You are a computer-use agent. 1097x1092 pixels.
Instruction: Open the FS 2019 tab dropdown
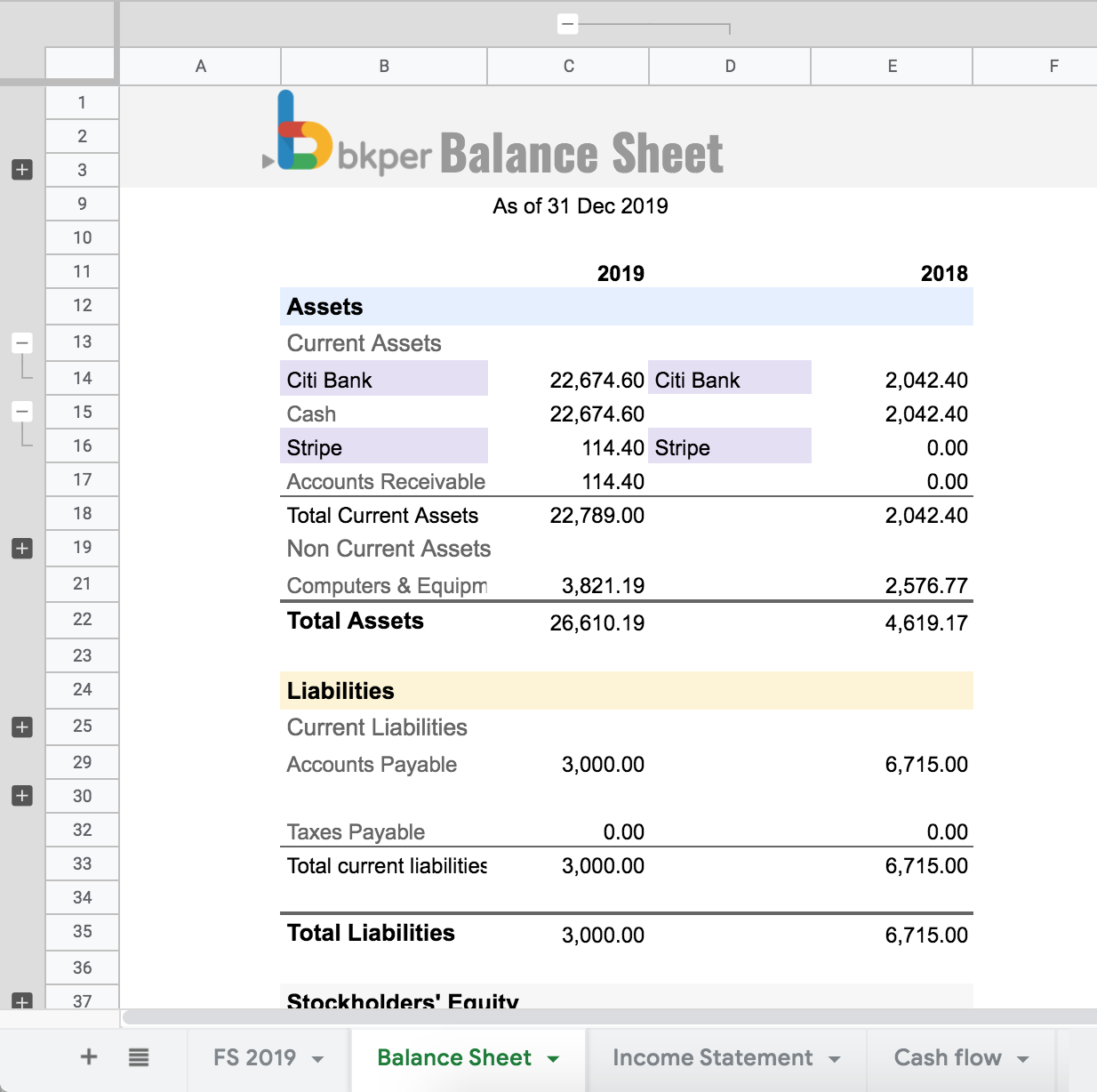click(318, 1058)
